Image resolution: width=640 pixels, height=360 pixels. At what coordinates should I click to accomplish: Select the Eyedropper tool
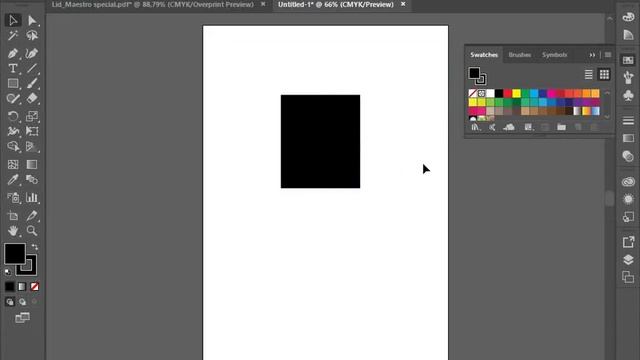coord(13,180)
